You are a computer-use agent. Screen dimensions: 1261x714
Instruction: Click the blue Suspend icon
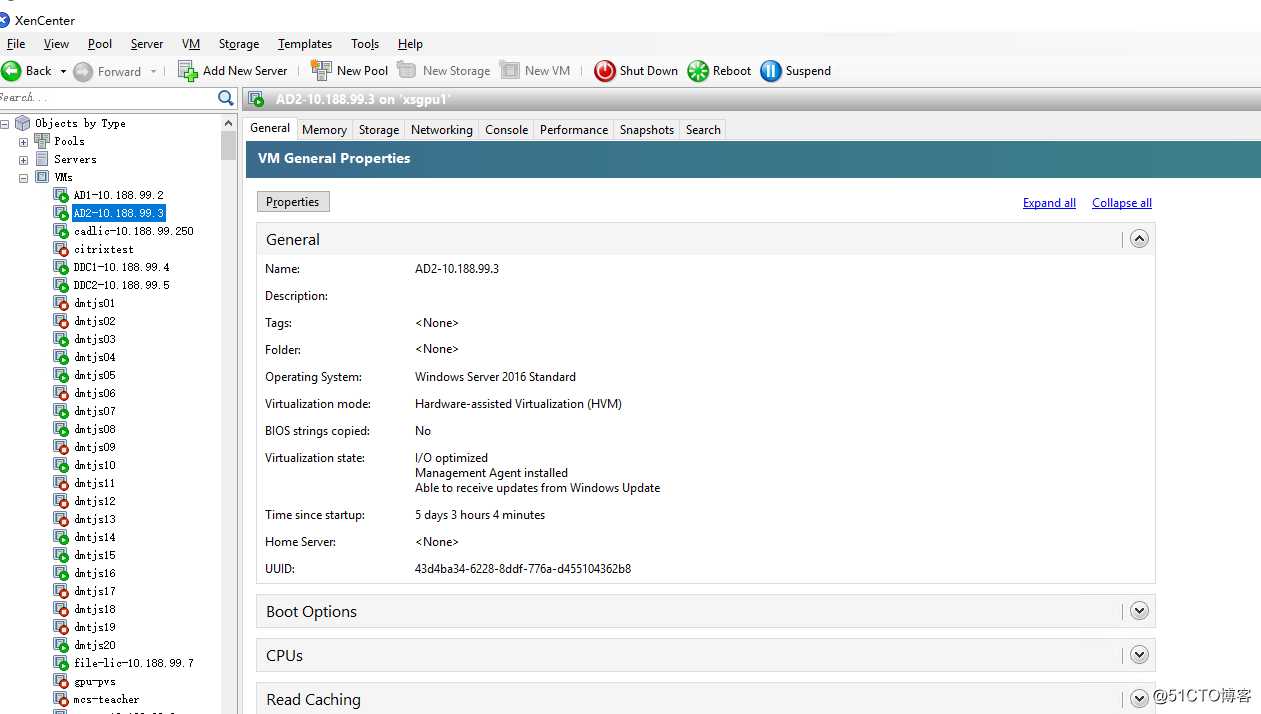pyautogui.click(x=771, y=71)
